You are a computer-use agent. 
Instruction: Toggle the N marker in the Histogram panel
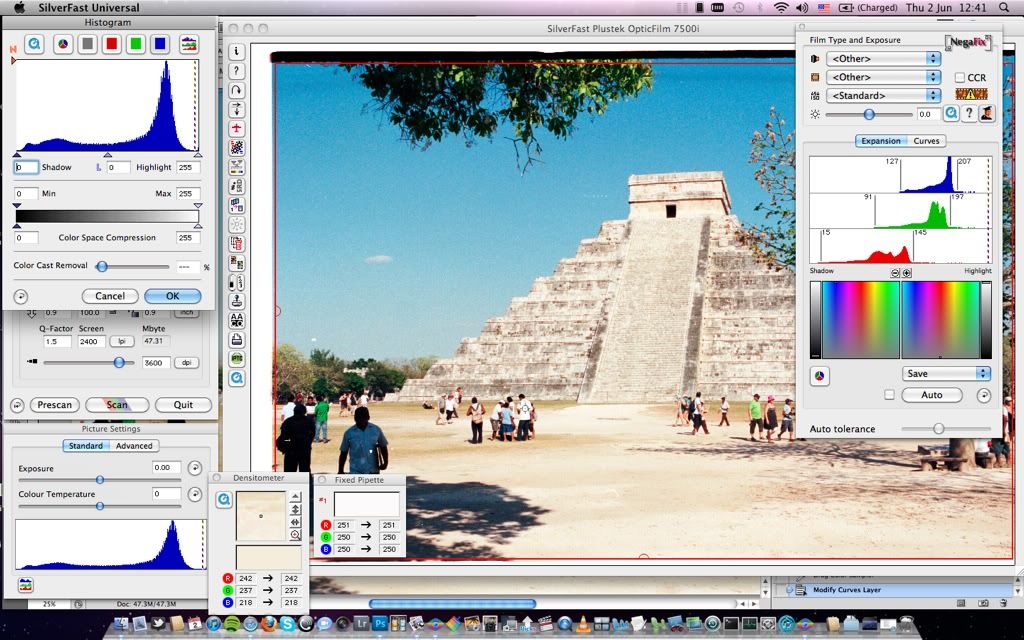point(14,46)
